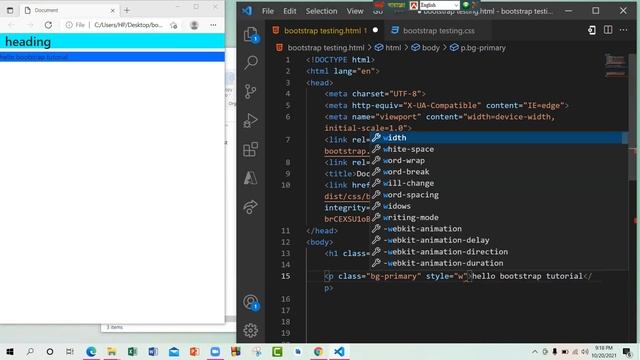Screen dimensions: 640x360
Task: Open File Explorer from taskbar
Action: coord(111,351)
